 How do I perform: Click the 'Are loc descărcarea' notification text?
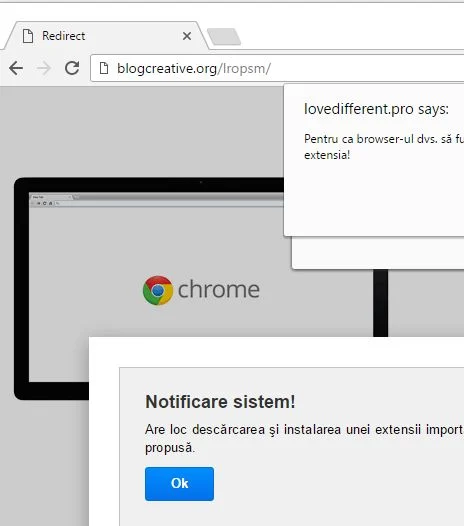coord(304,438)
